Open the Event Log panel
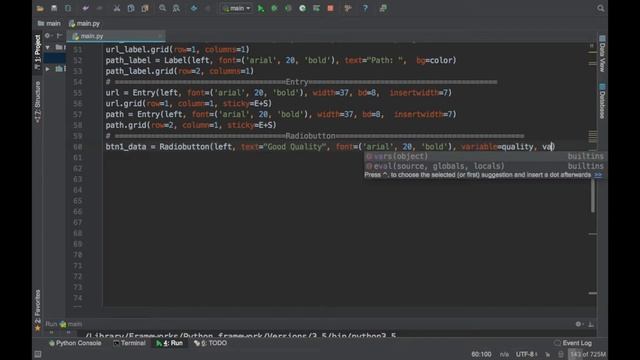This screenshot has height=360, width=640. (573, 343)
